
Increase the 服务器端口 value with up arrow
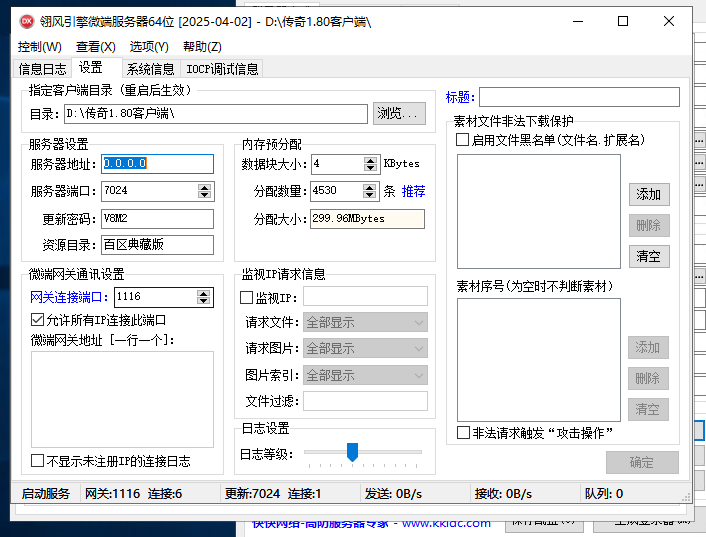(x=204, y=187)
